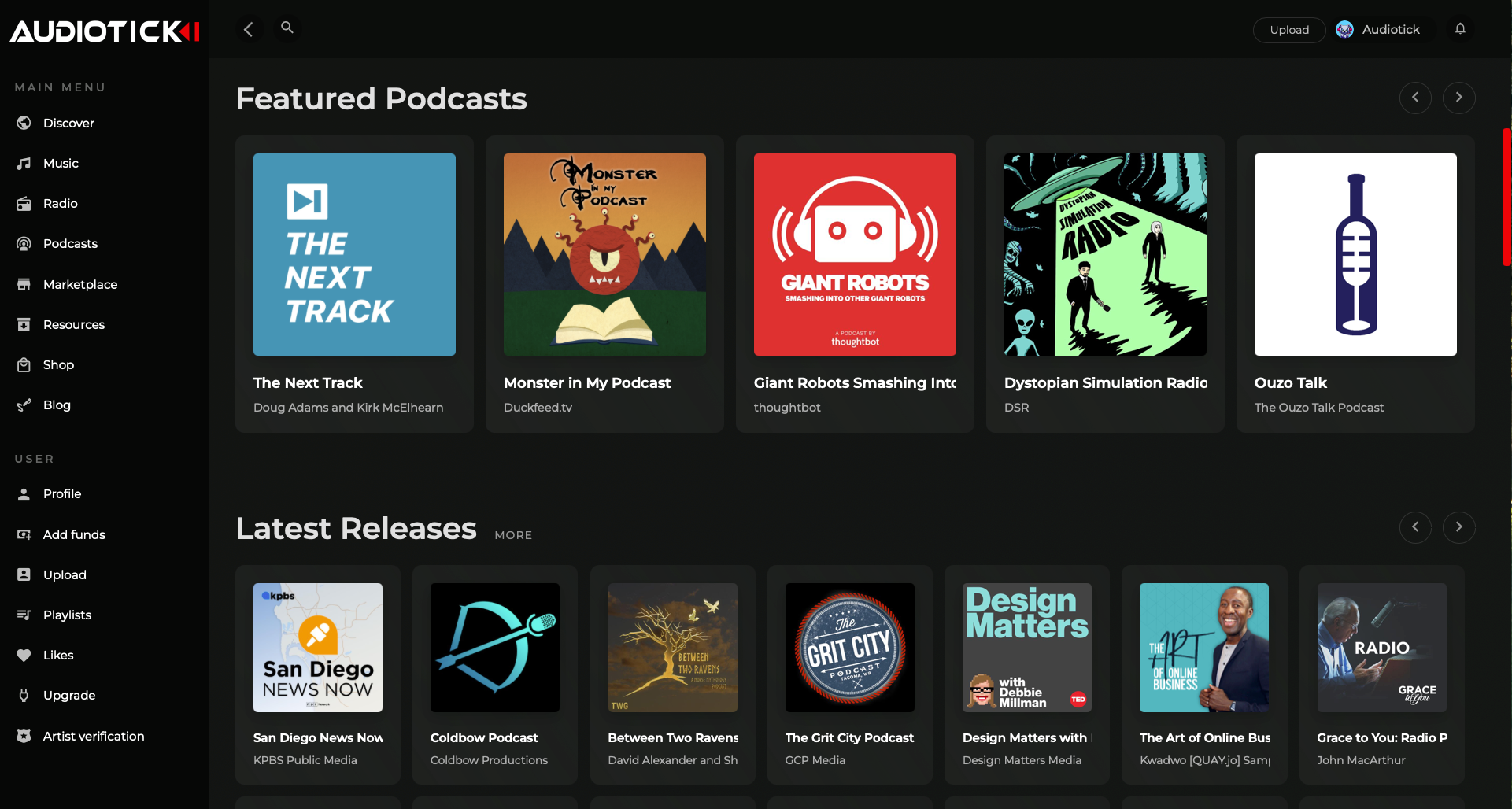Click the Marketplace storefront icon
1512x809 pixels.
(24, 284)
